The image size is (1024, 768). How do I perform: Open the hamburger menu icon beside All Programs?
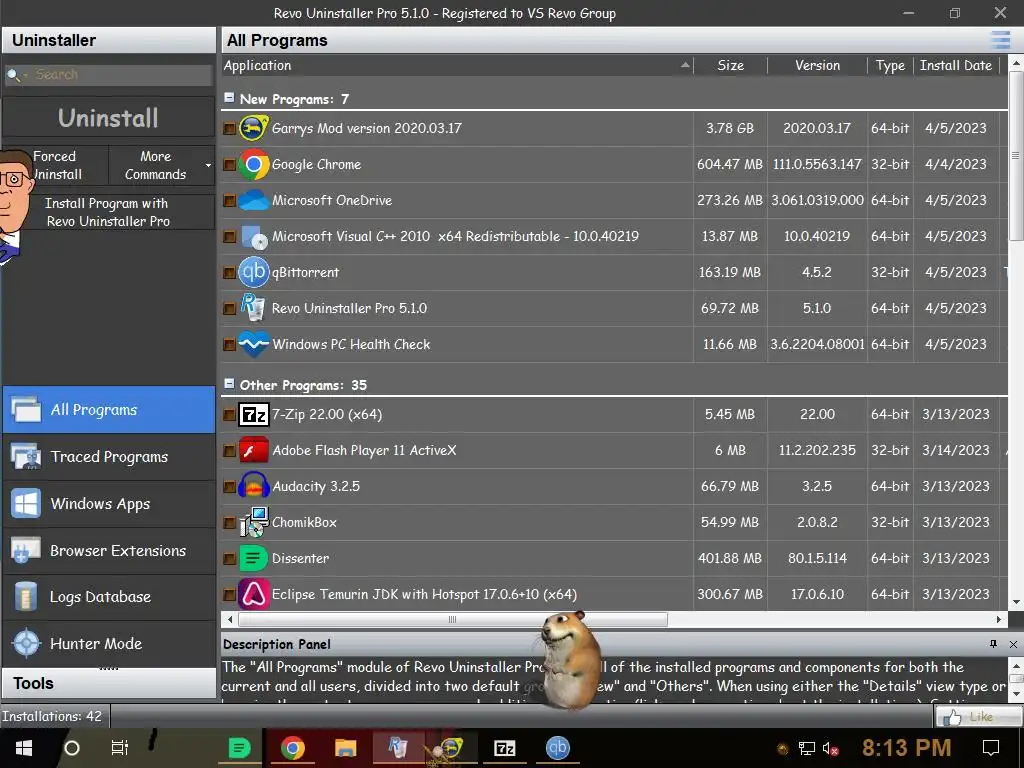[x=1000, y=40]
